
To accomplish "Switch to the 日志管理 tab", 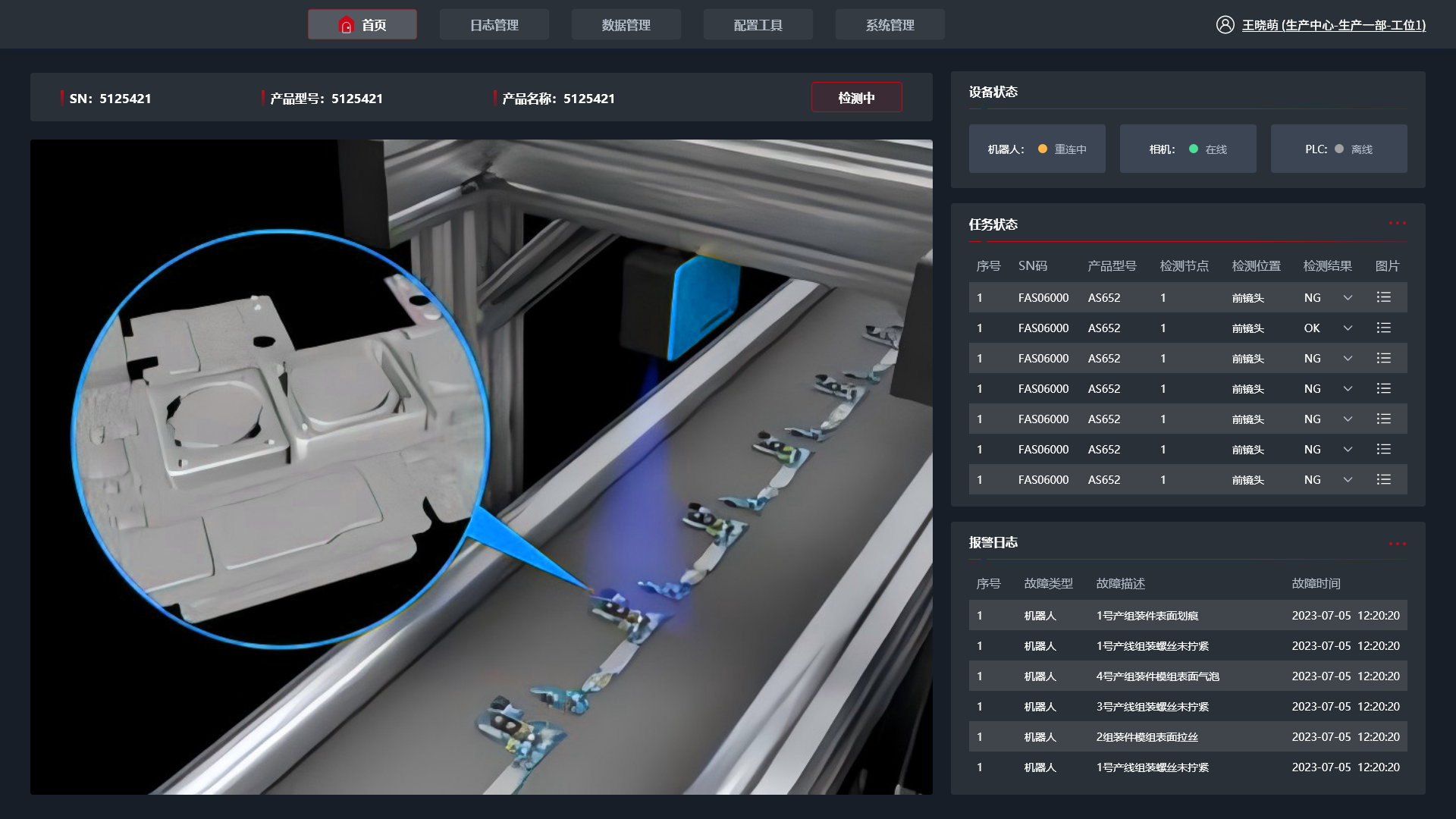I will click(x=494, y=25).
